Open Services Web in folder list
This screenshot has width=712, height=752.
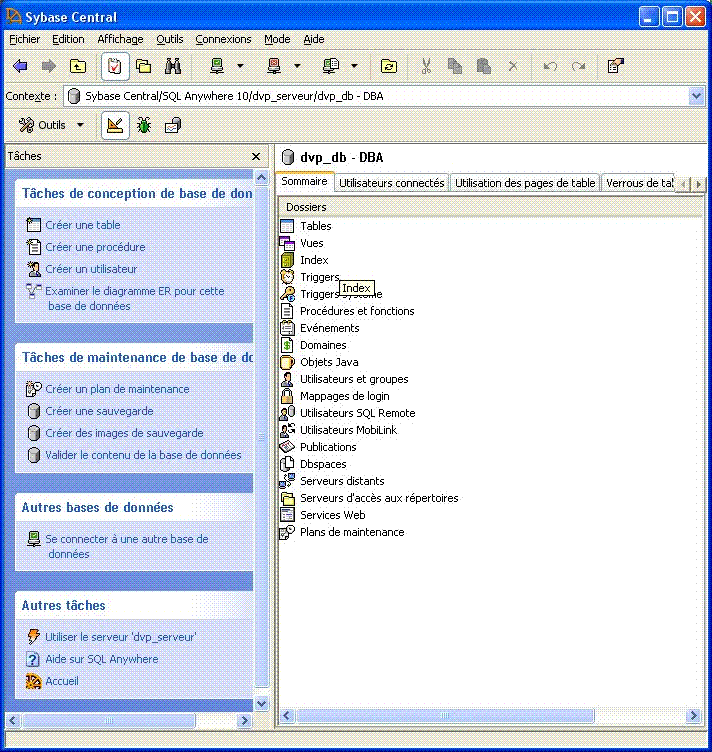pos(332,515)
